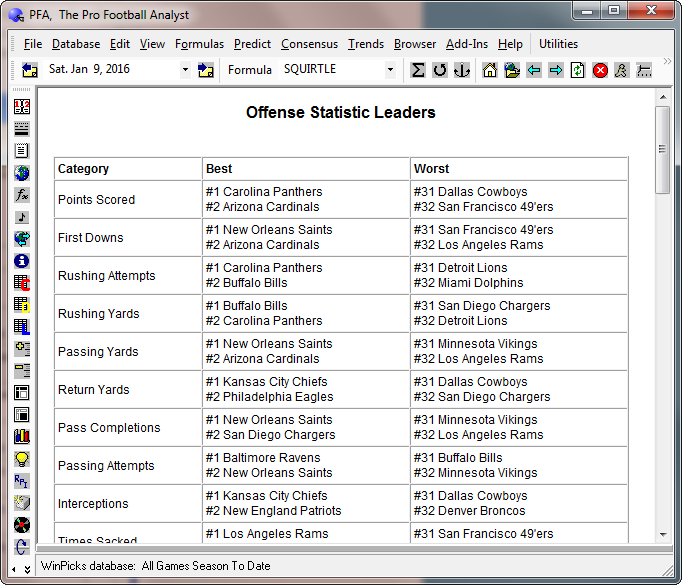Click the blue curved arrow sidebar icon

pyautogui.click(x=22, y=547)
